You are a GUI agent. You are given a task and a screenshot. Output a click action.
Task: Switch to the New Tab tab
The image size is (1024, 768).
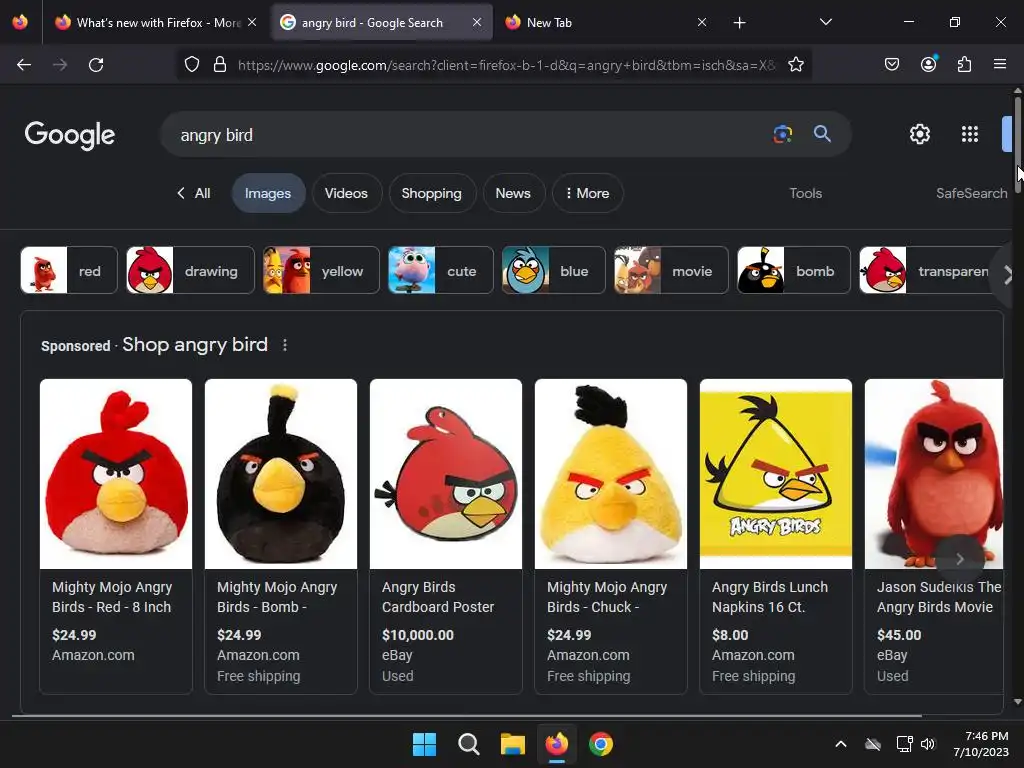pyautogui.click(x=605, y=23)
